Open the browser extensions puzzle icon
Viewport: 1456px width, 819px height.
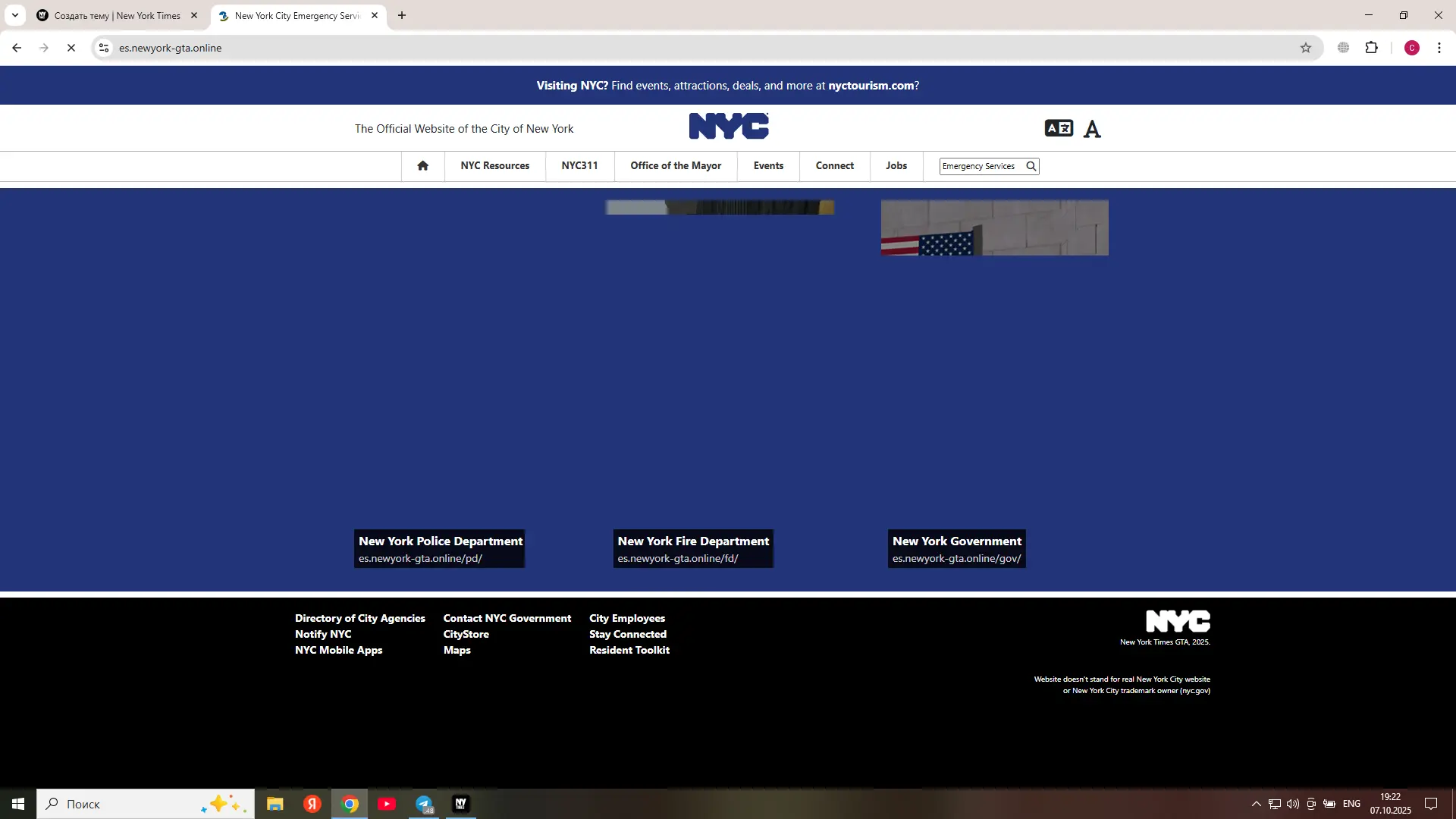[1371, 48]
